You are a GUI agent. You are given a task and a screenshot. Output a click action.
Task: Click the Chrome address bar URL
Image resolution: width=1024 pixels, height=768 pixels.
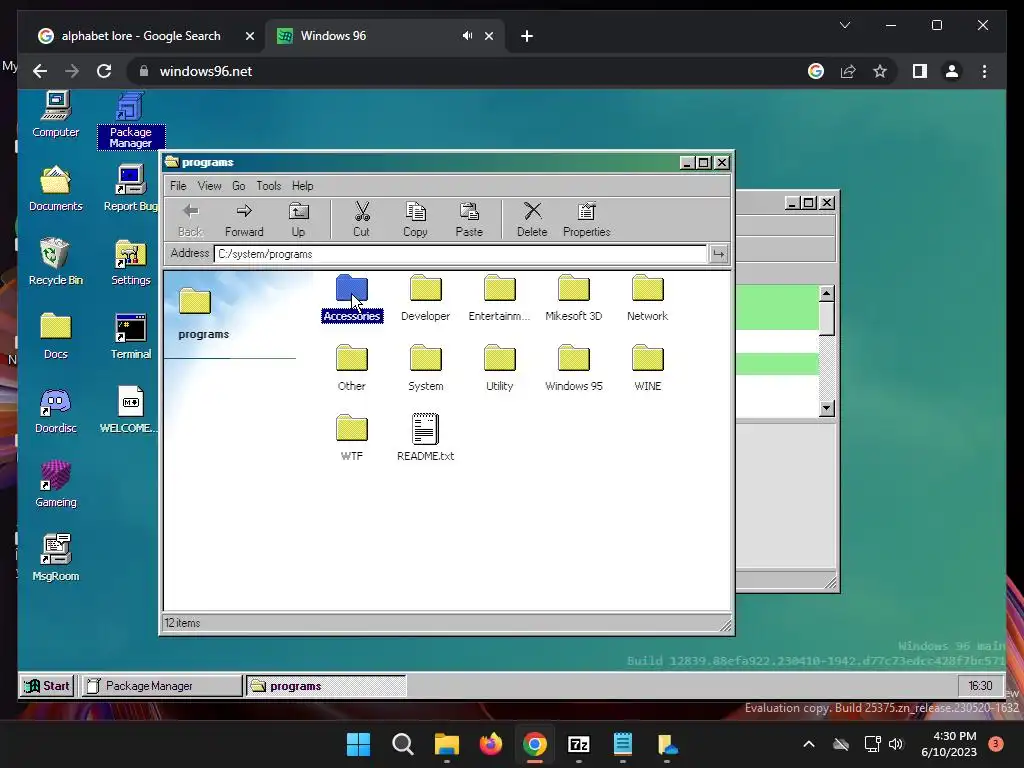click(x=206, y=71)
